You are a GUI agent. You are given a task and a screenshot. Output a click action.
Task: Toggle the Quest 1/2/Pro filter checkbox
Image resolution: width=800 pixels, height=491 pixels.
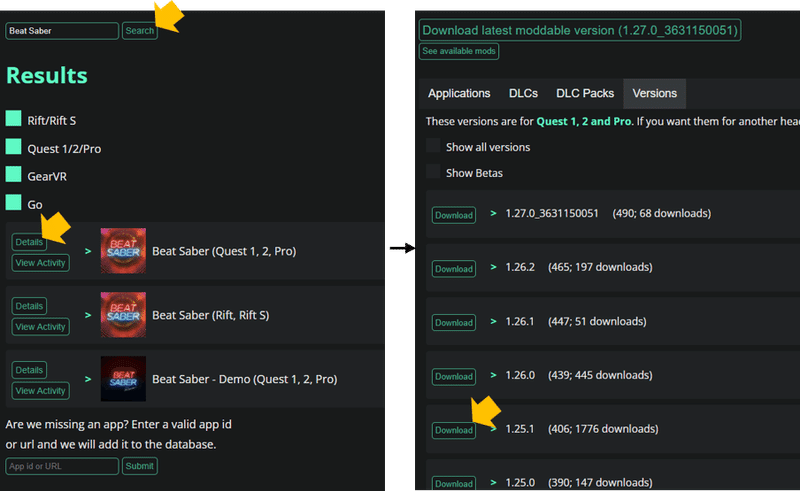click(14, 147)
